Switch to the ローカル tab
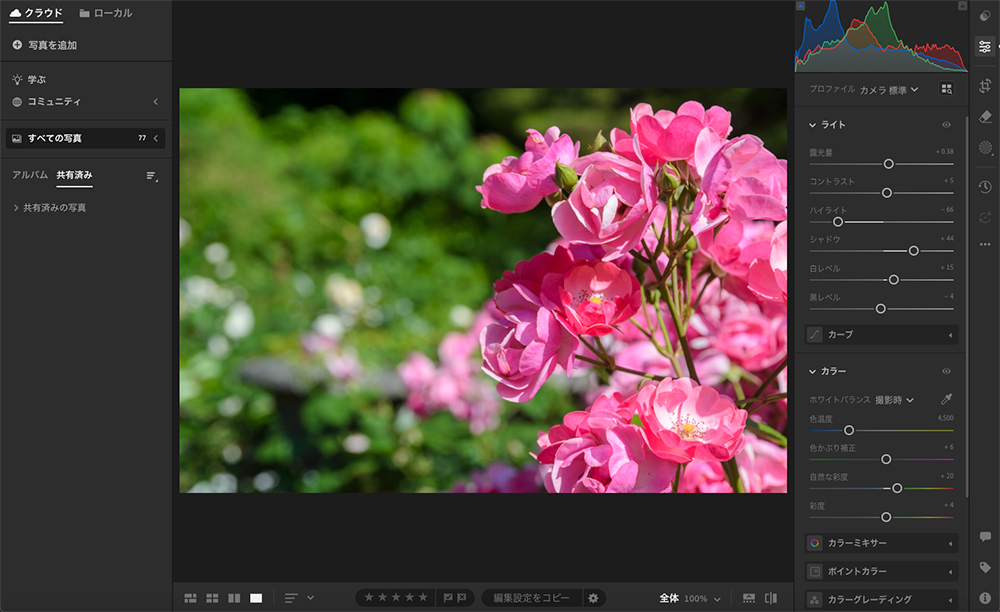The height and width of the screenshot is (612, 1000). point(106,13)
